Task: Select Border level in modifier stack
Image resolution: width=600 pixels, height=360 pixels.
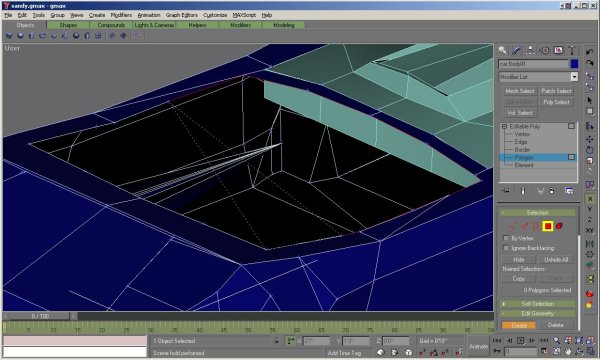Action: [522, 150]
